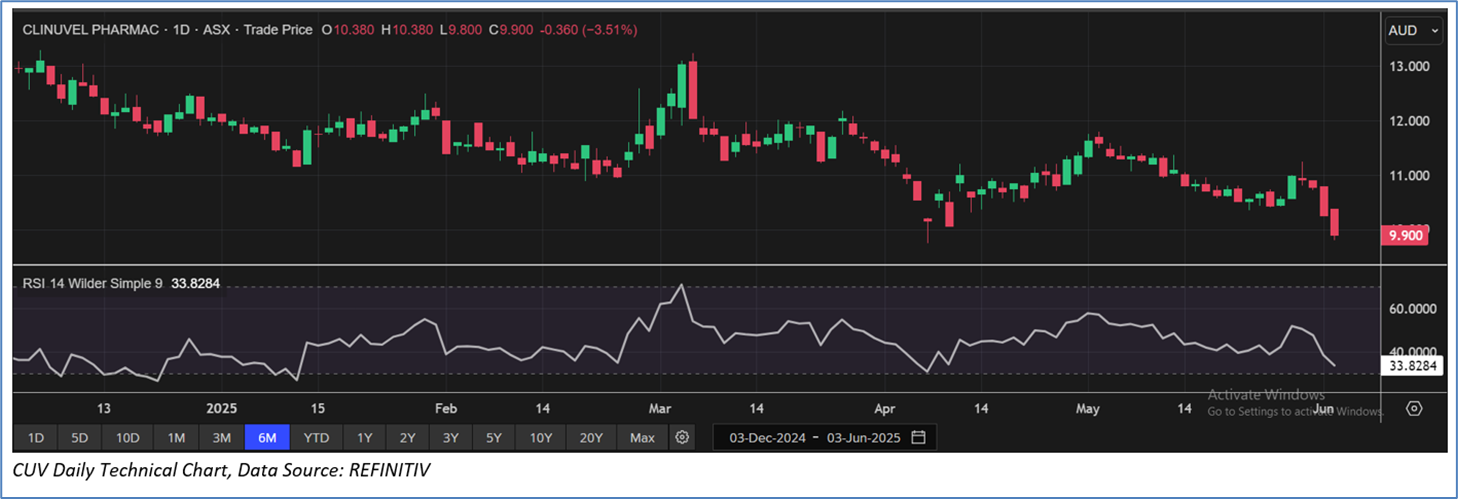Pick the 20Y range option
Viewport: 1458px width, 499px height.
tap(591, 438)
